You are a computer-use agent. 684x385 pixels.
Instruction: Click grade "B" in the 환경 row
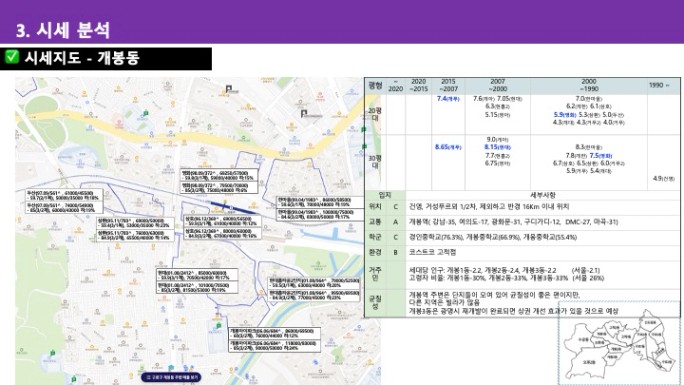click(x=396, y=252)
